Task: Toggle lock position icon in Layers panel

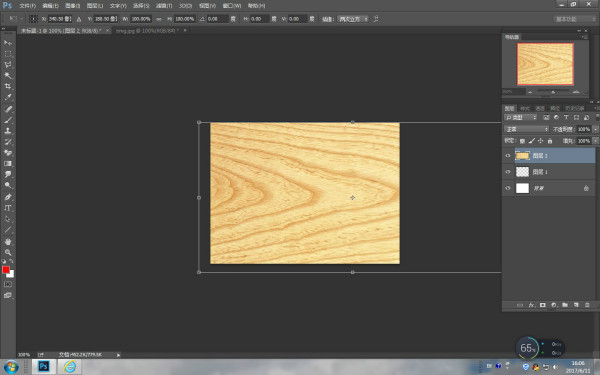Action: coord(541,141)
